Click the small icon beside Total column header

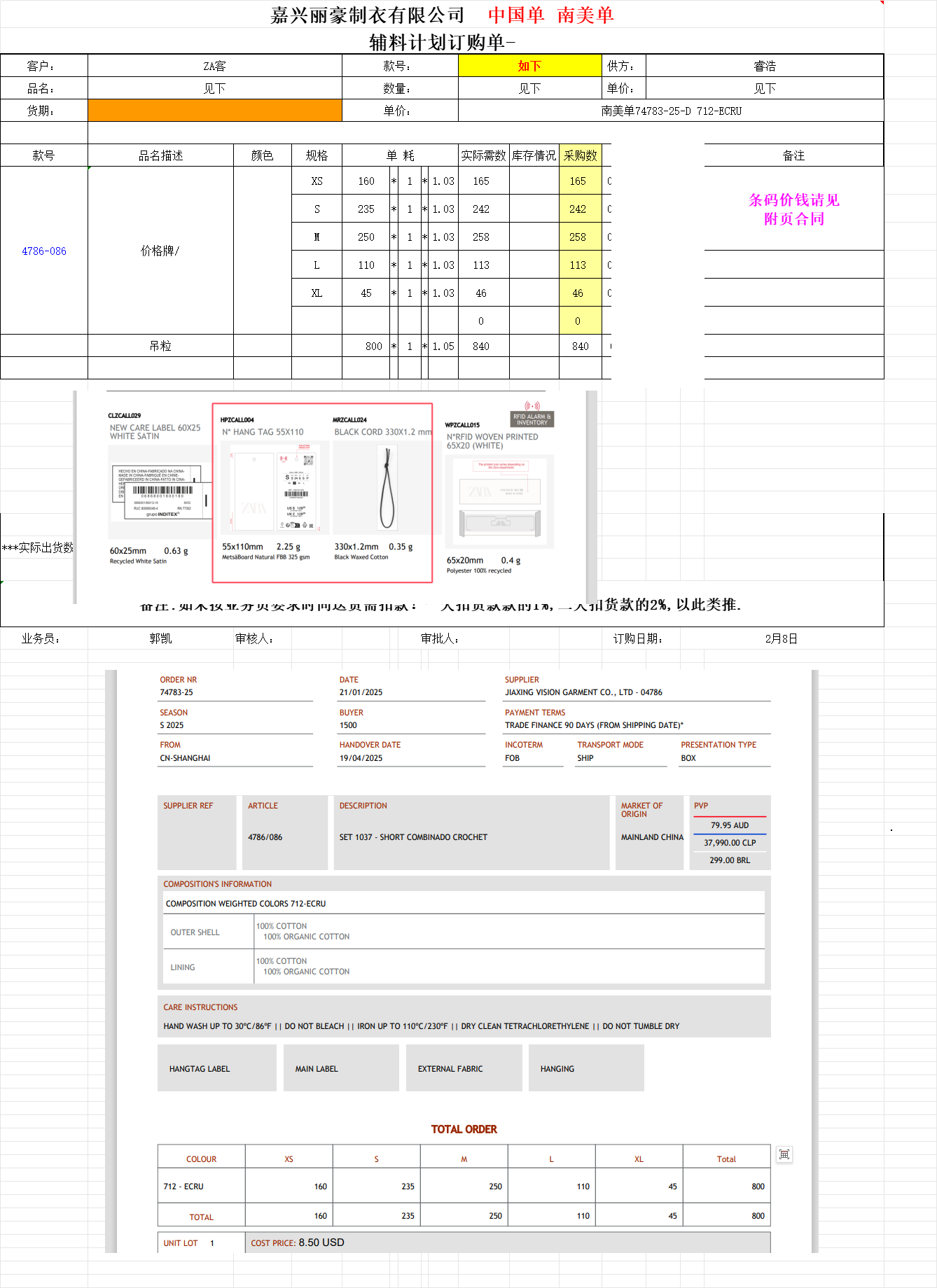784,1154
